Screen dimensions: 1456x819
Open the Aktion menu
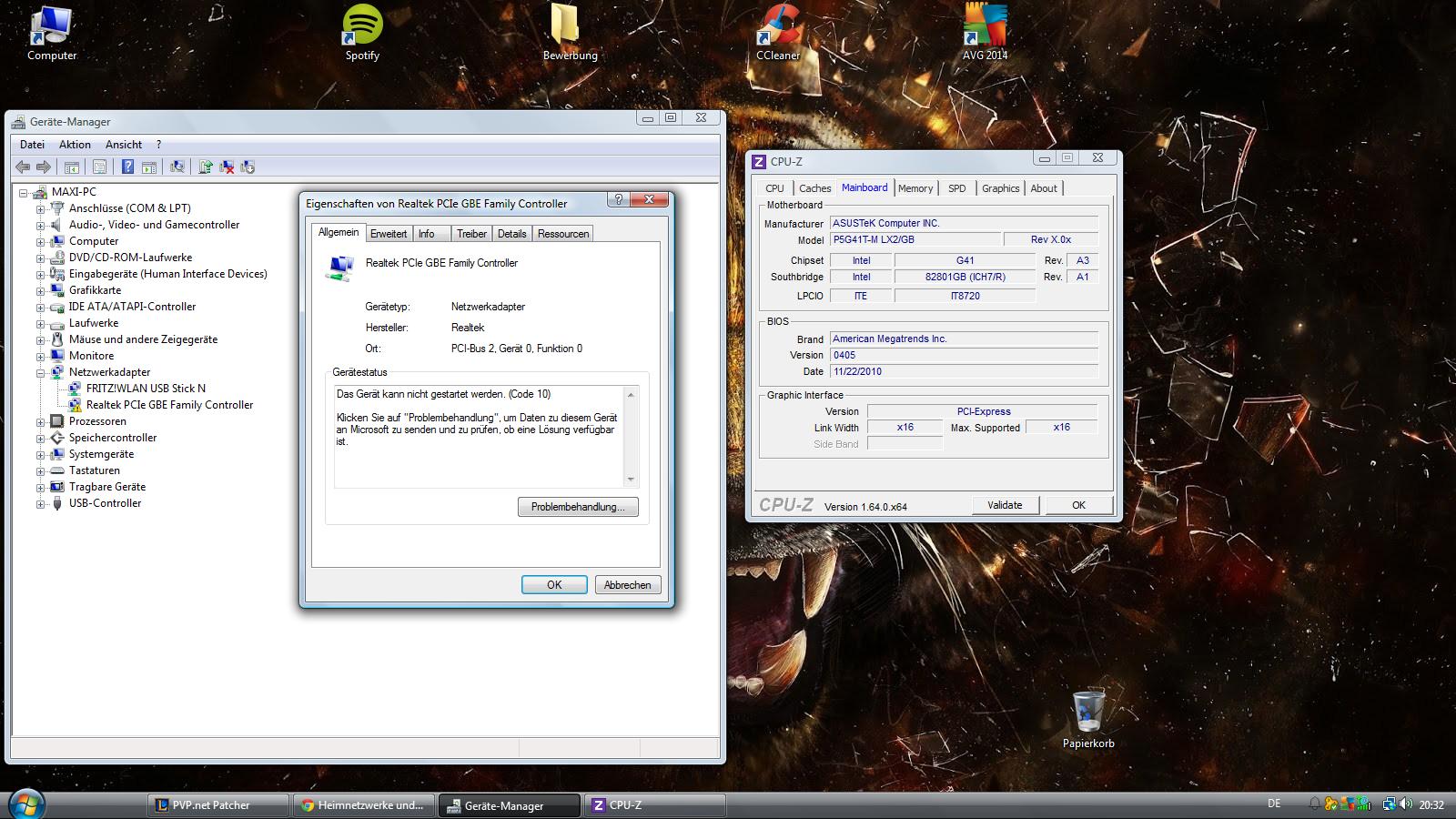pyautogui.click(x=75, y=145)
